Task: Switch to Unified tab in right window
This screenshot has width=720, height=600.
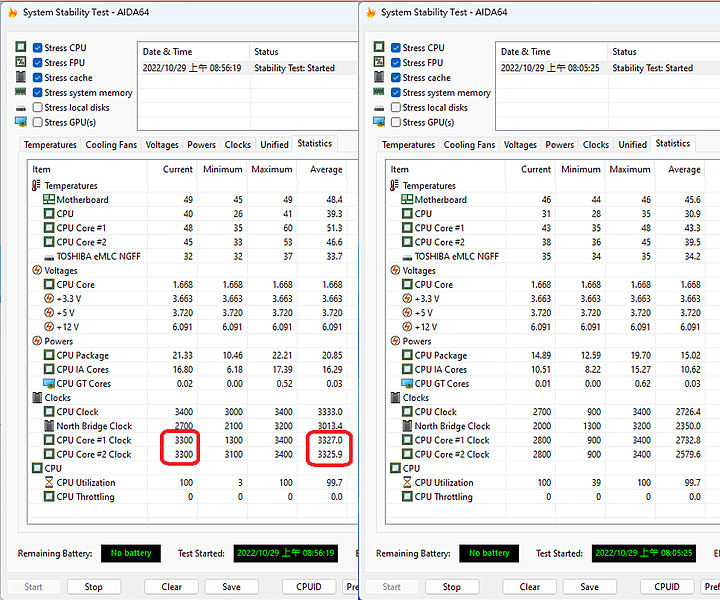Action: (632, 145)
